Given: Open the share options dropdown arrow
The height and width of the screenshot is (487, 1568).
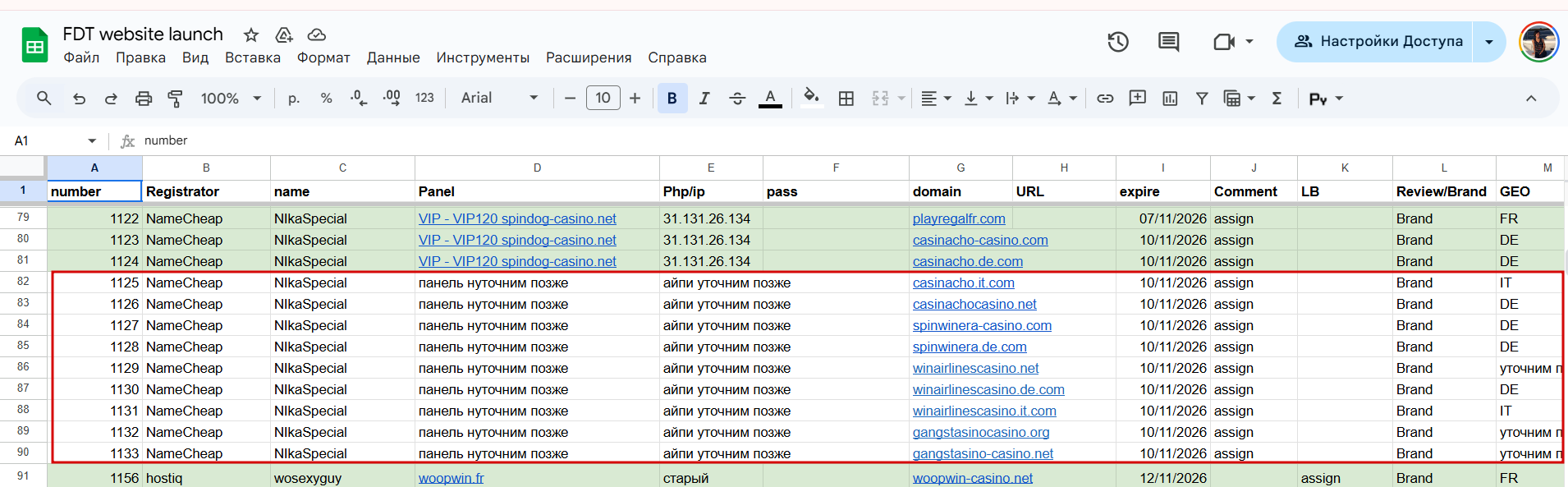Looking at the screenshot, I should coord(1489,42).
